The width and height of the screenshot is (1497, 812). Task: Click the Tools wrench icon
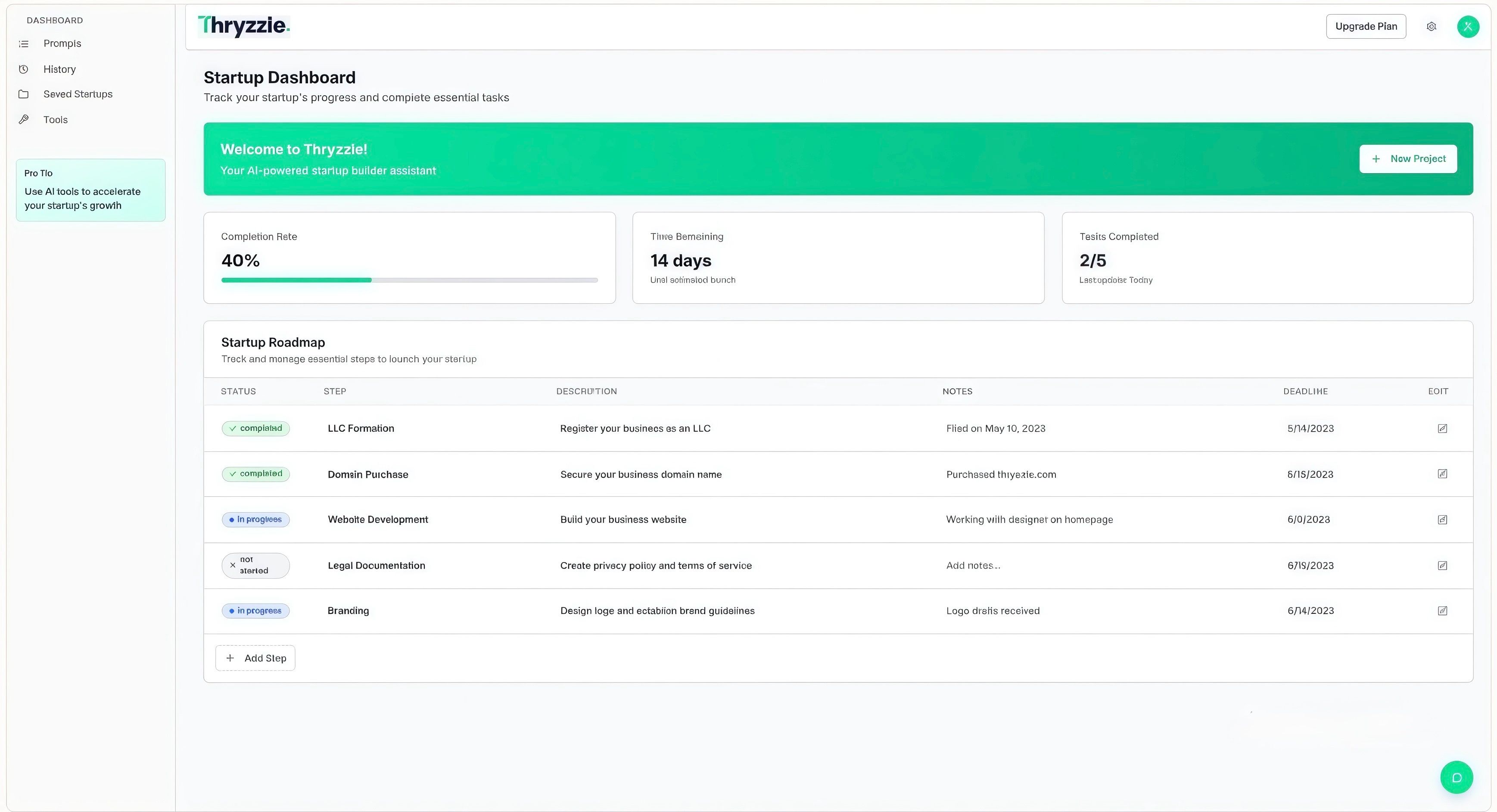[24, 120]
